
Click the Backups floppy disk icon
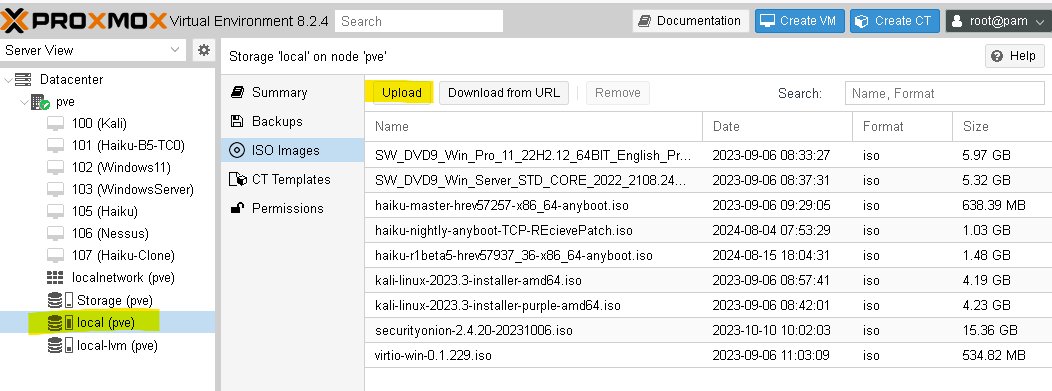(x=237, y=121)
